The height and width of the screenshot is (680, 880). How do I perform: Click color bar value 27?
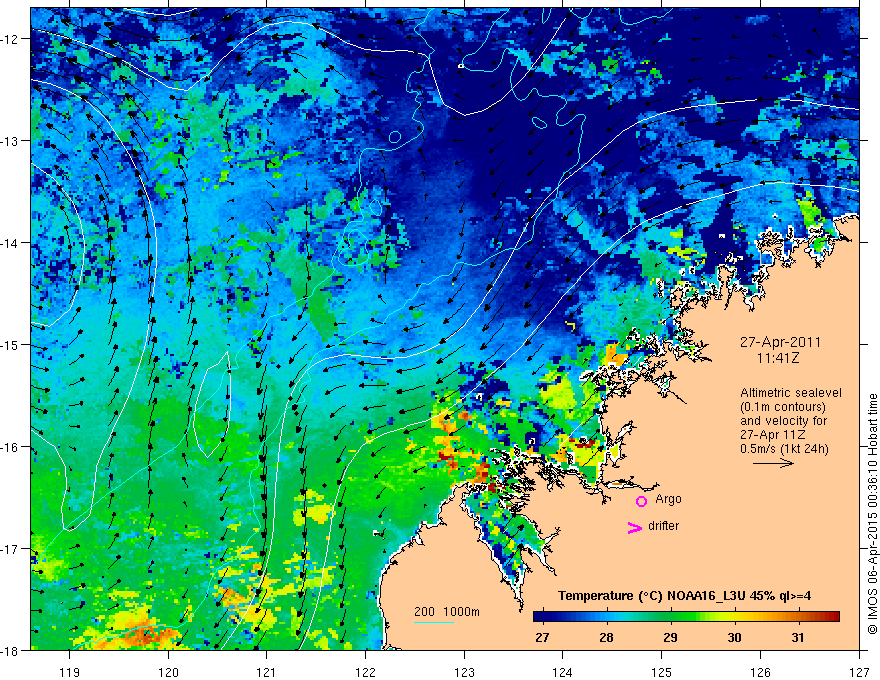click(x=542, y=637)
